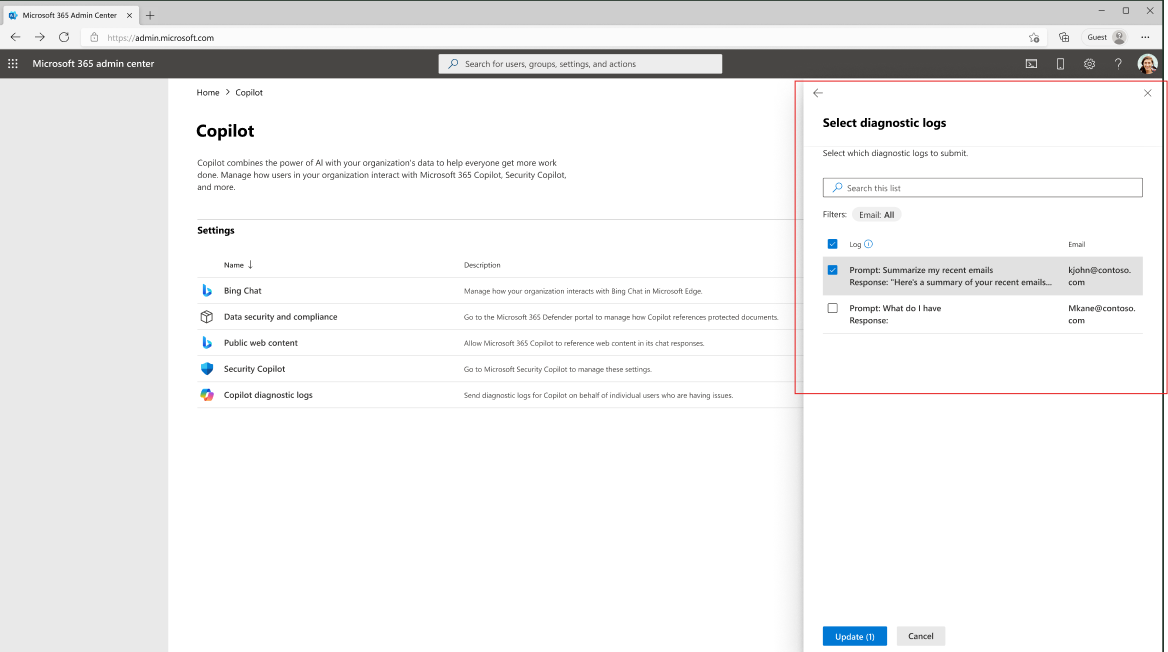Open the Security Copilot setting
This screenshot has width=1168, height=652.
(x=255, y=369)
